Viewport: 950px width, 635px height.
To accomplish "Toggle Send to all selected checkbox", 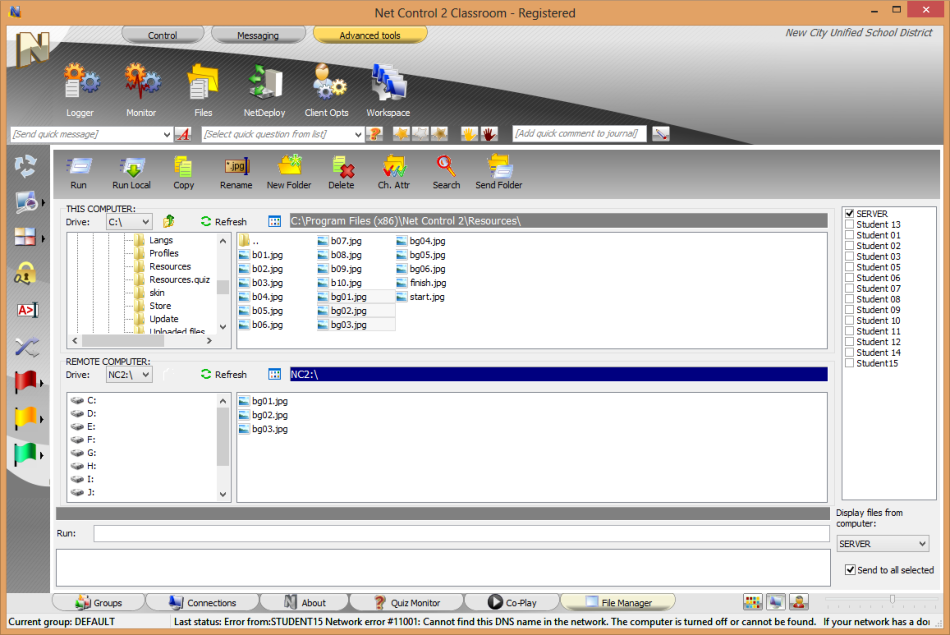I will (850, 570).
